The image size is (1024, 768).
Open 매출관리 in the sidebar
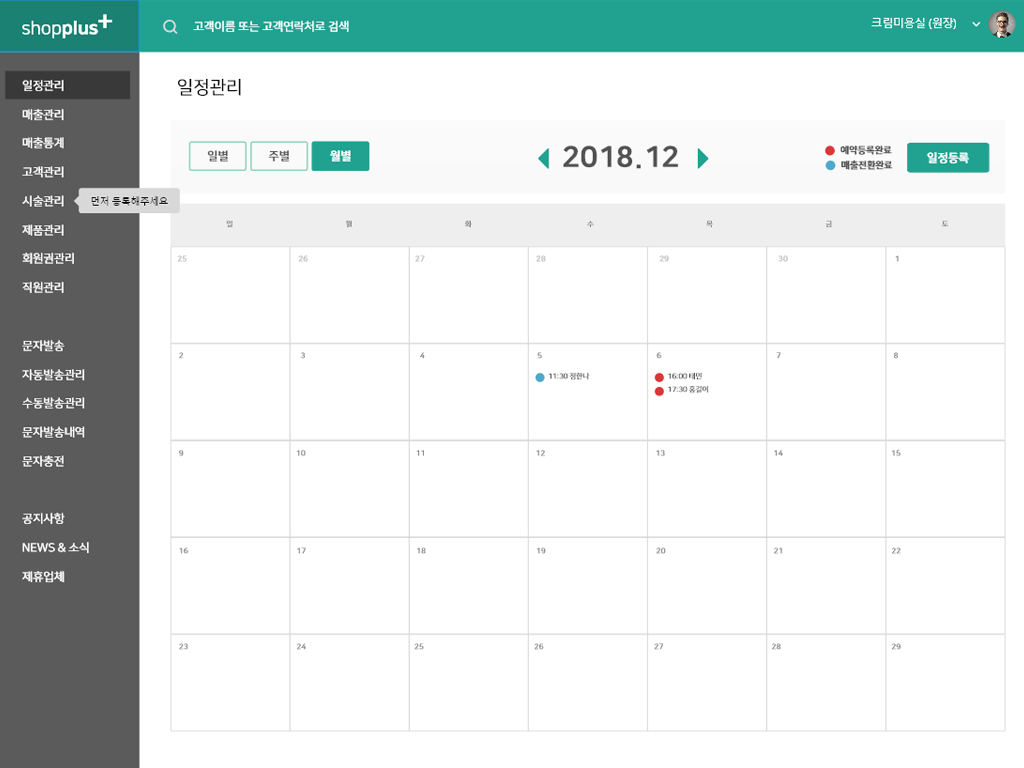pyautogui.click(x=43, y=115)
